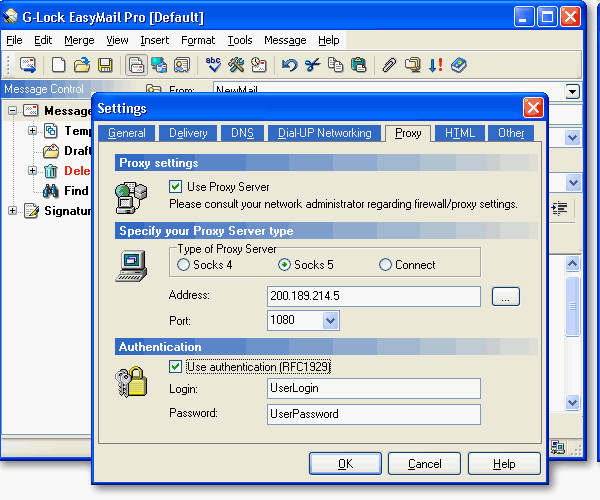Open settings via crossed tools icon

[x=236, y=65]
